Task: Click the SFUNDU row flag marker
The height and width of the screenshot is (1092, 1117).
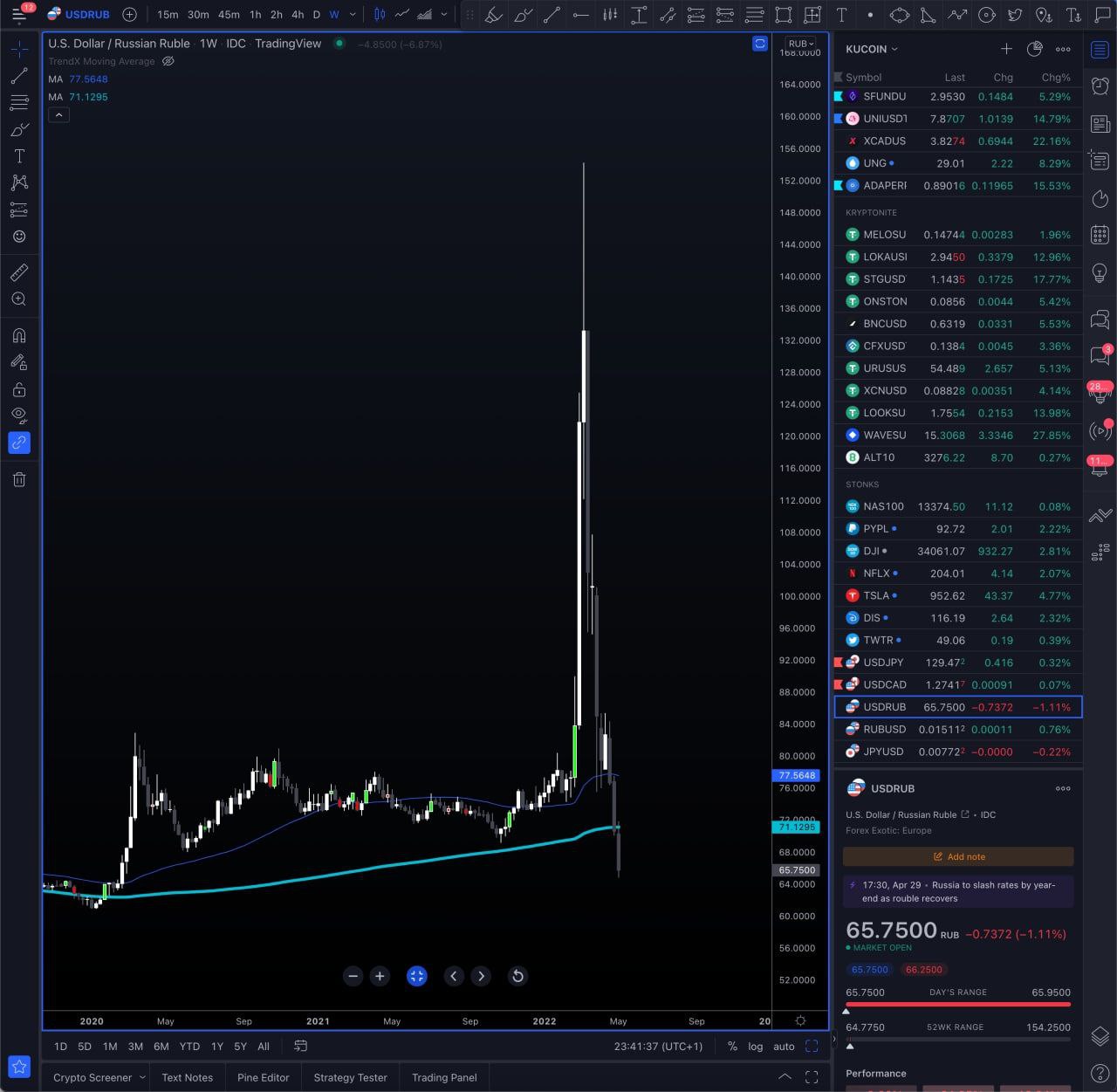Action: point(839,96)
